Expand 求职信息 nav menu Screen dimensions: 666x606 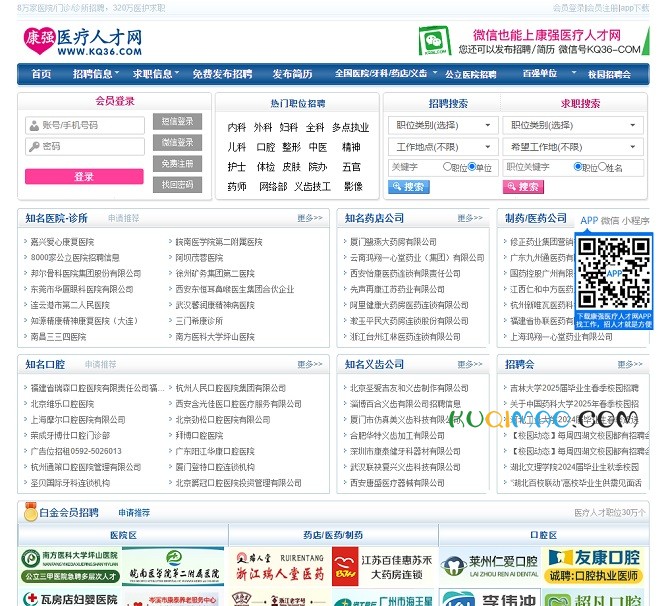click(x=155, y=74)
